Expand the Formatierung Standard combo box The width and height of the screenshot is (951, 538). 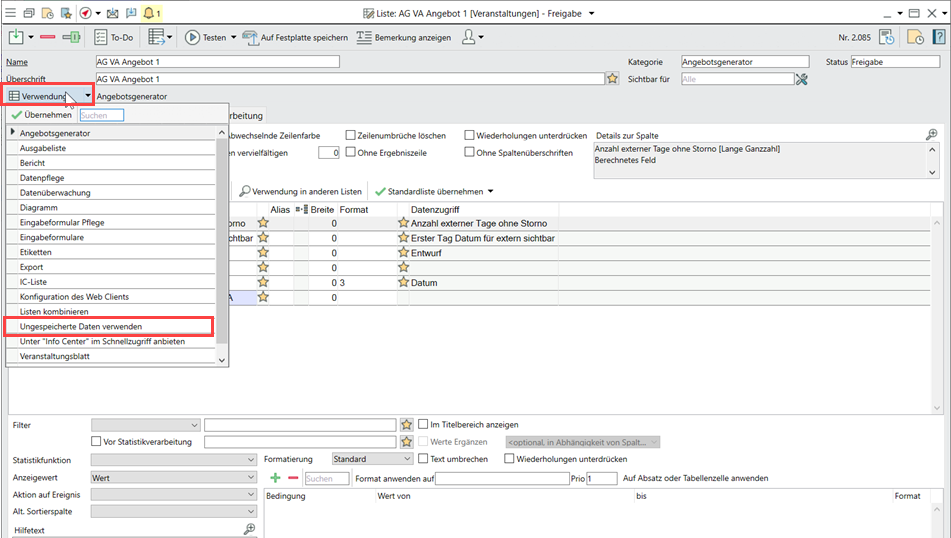tap(371, 459)
